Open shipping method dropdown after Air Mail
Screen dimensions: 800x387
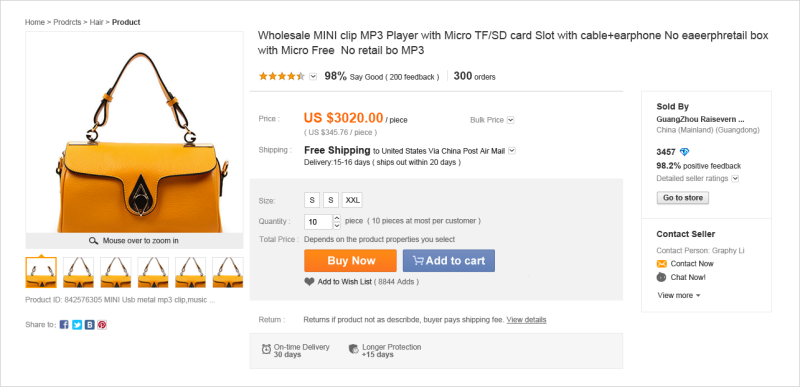tap(512, 151)
